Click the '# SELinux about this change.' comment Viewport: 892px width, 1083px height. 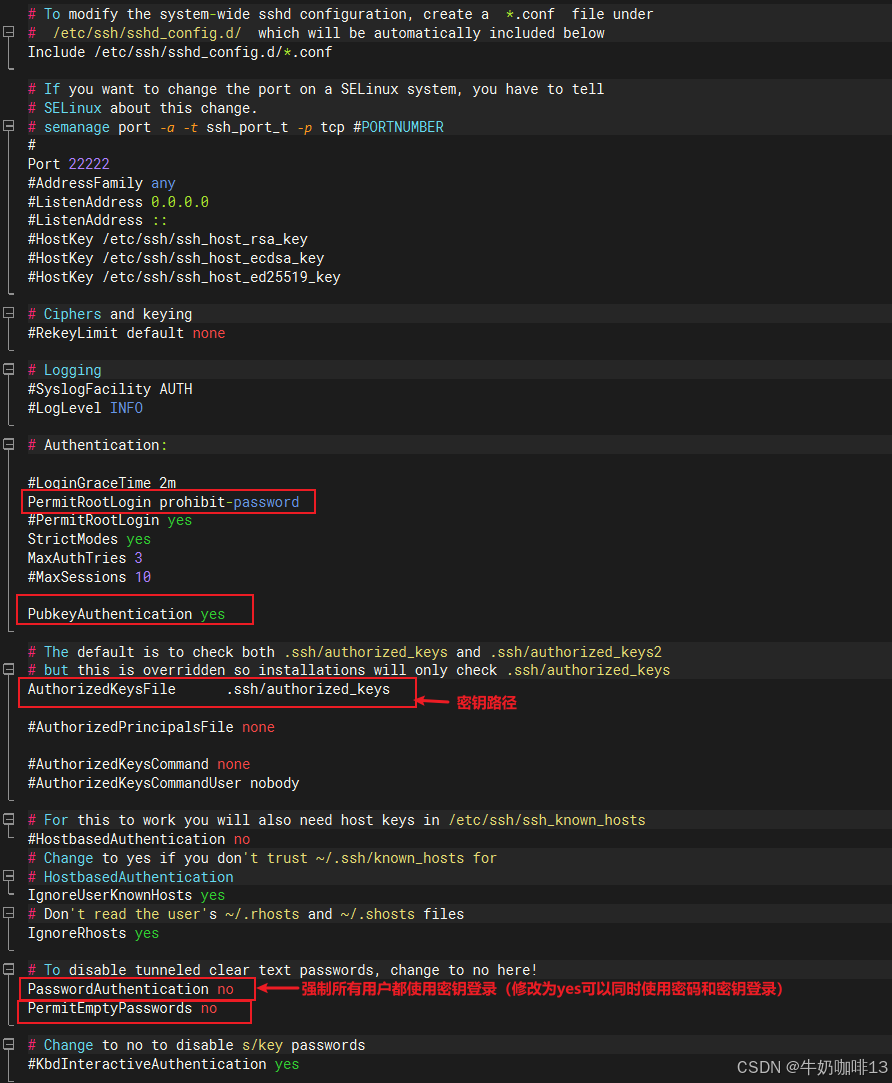(143, 108)
